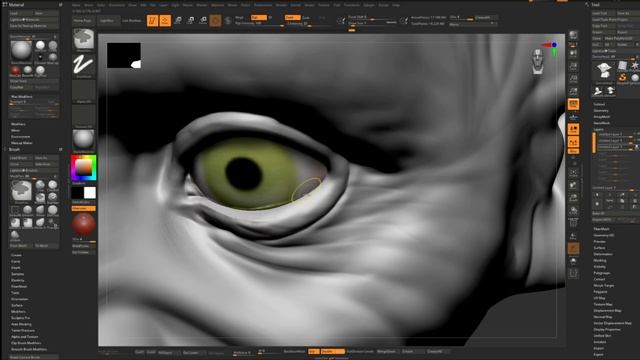Open the Texture Off slot
Image resolution: width=640 pixels, height=360 pixels.
[x=84, y=117]
